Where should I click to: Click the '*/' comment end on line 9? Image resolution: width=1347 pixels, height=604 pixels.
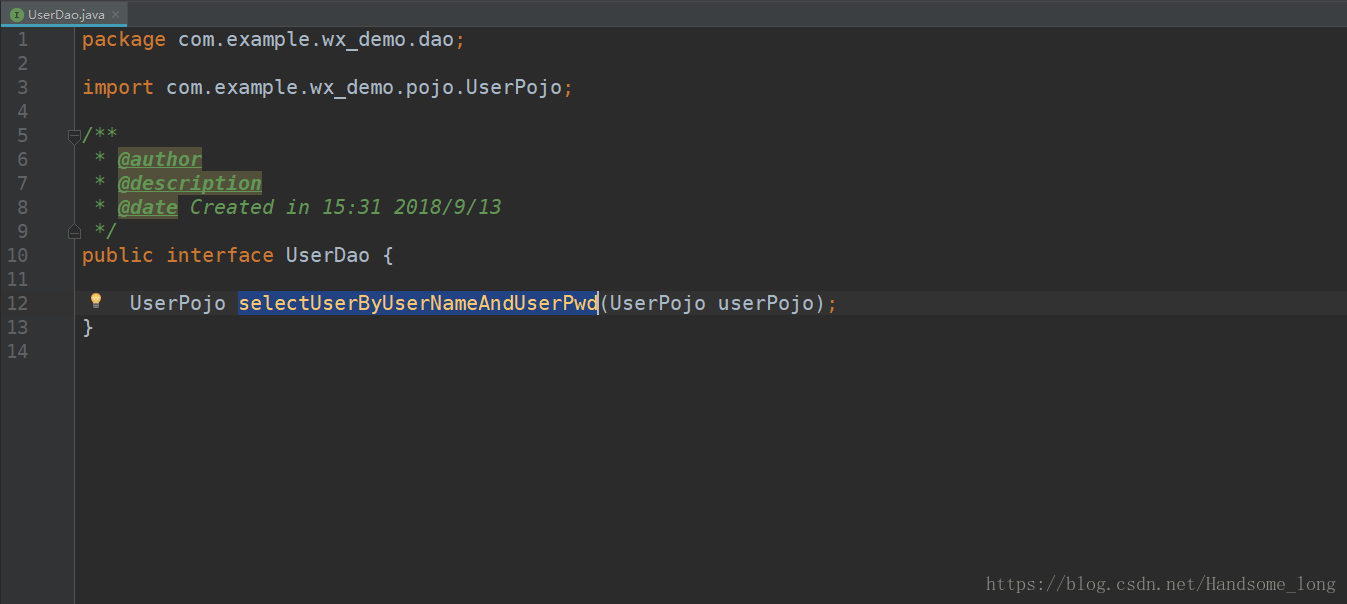(x=106, y=231)
